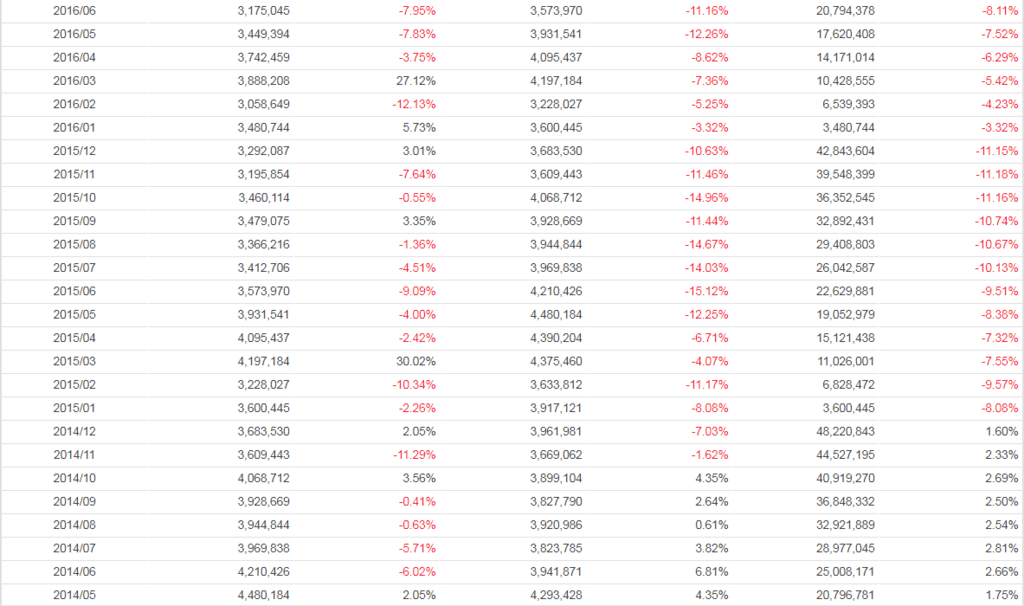Select the 2014/05 date cell
The image size is (1024, 606).
click(x=75, y=595)
